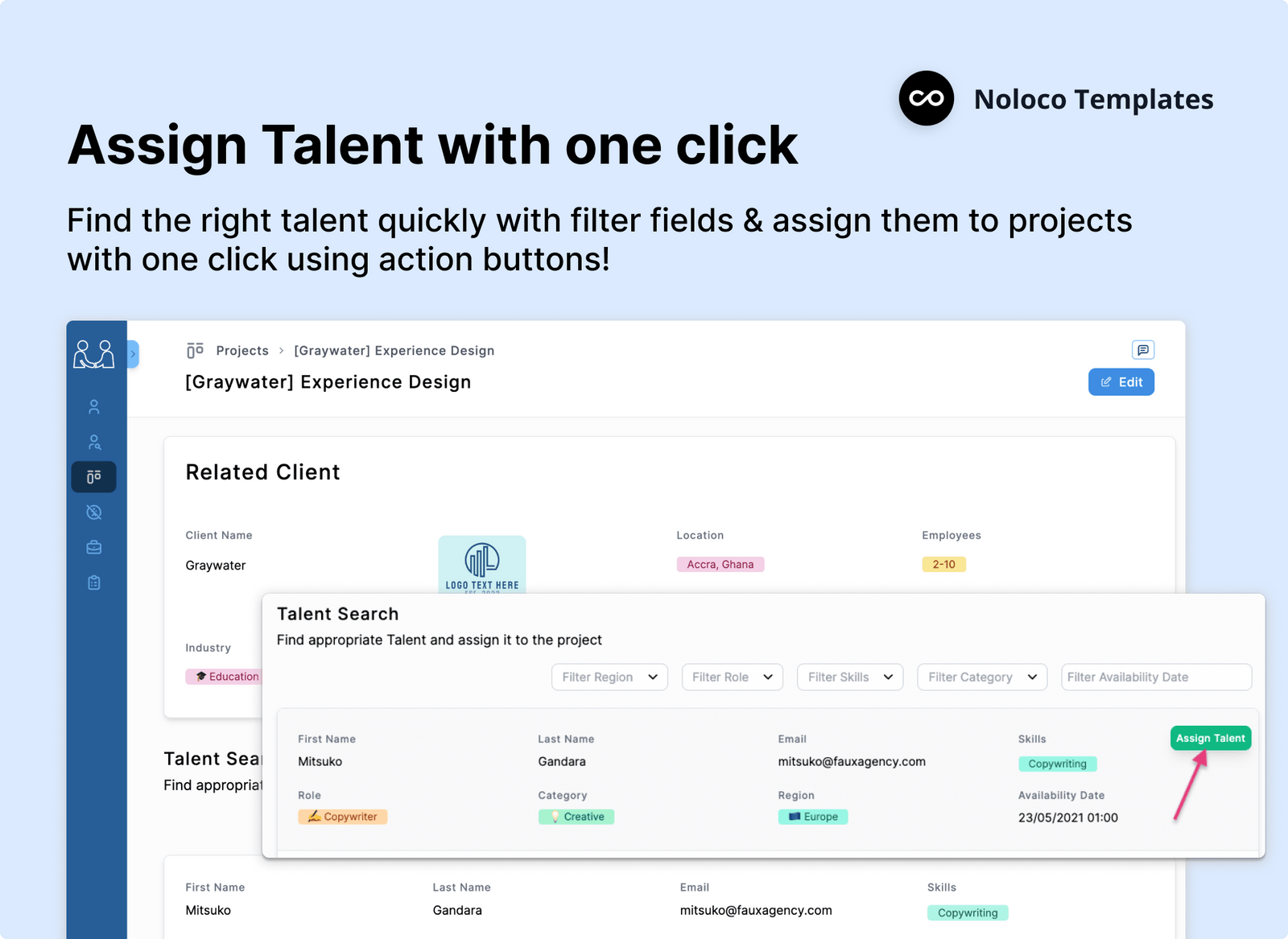Click the Filter Availability Date input field

1156,677
